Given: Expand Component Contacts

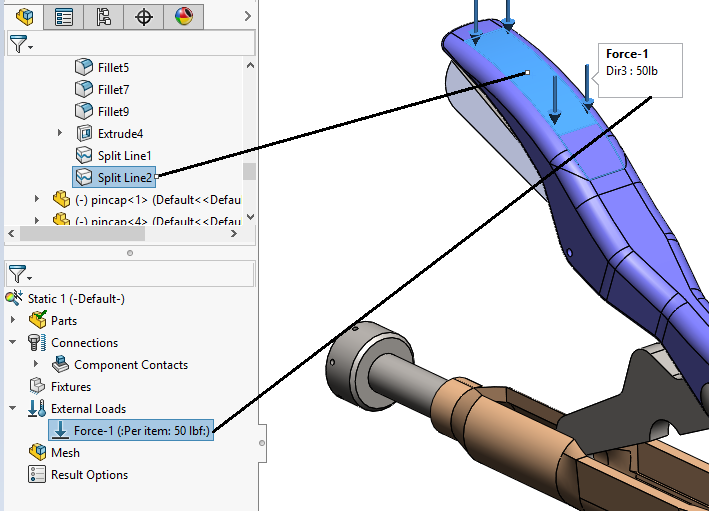Looking at the screenshot, I should tap(36, 364).
